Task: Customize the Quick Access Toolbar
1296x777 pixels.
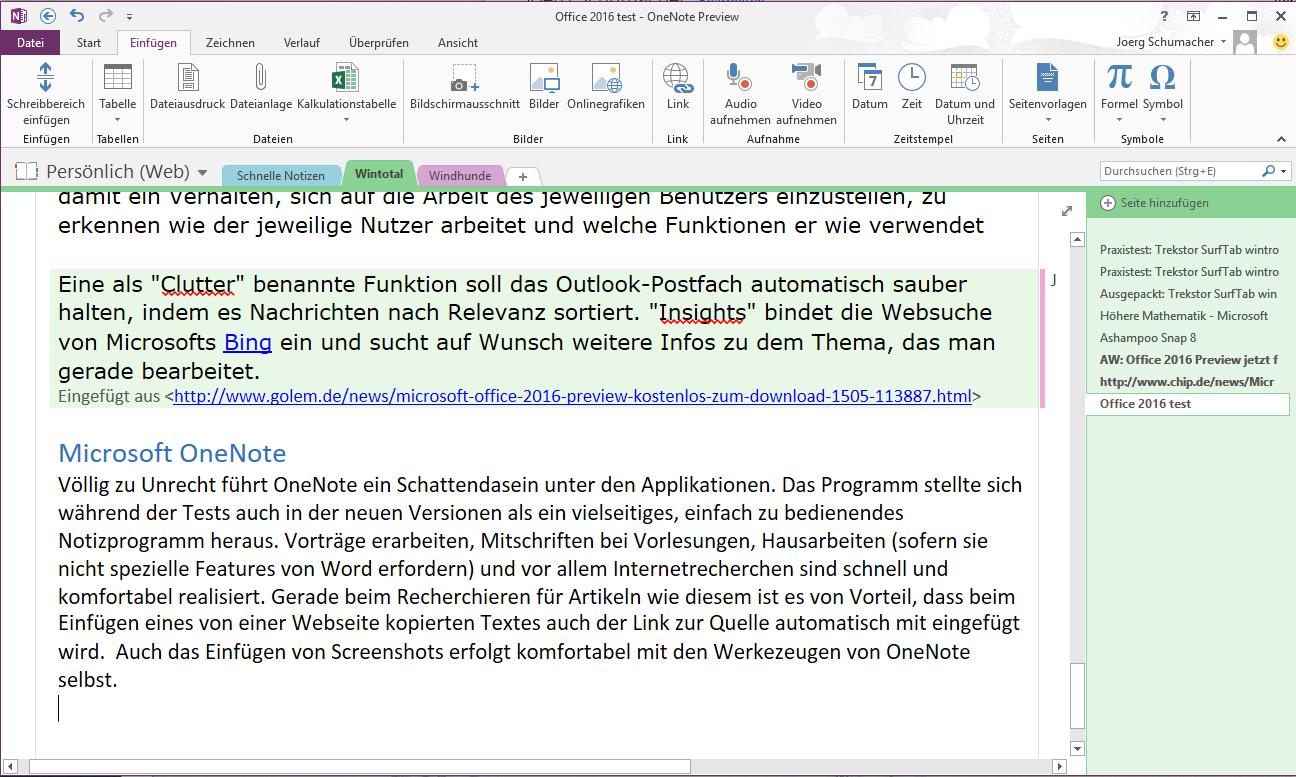Action: 129,17
